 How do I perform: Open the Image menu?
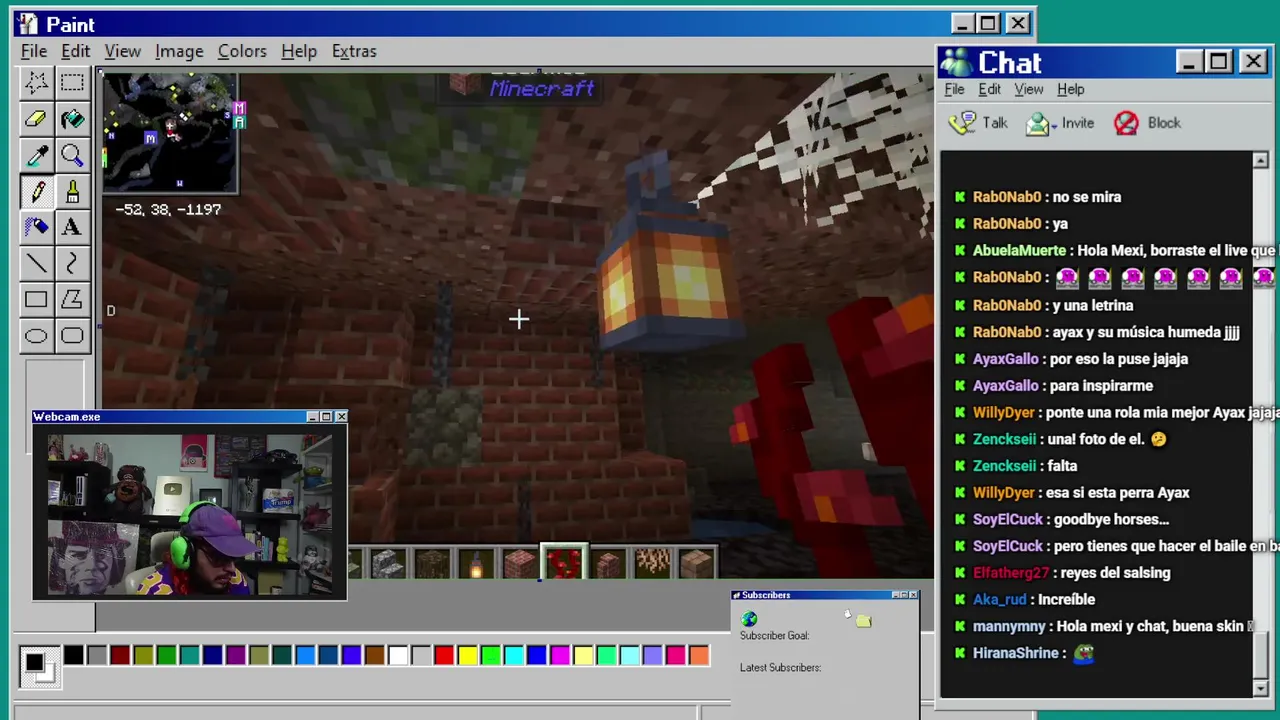click(x=179, y=51)
